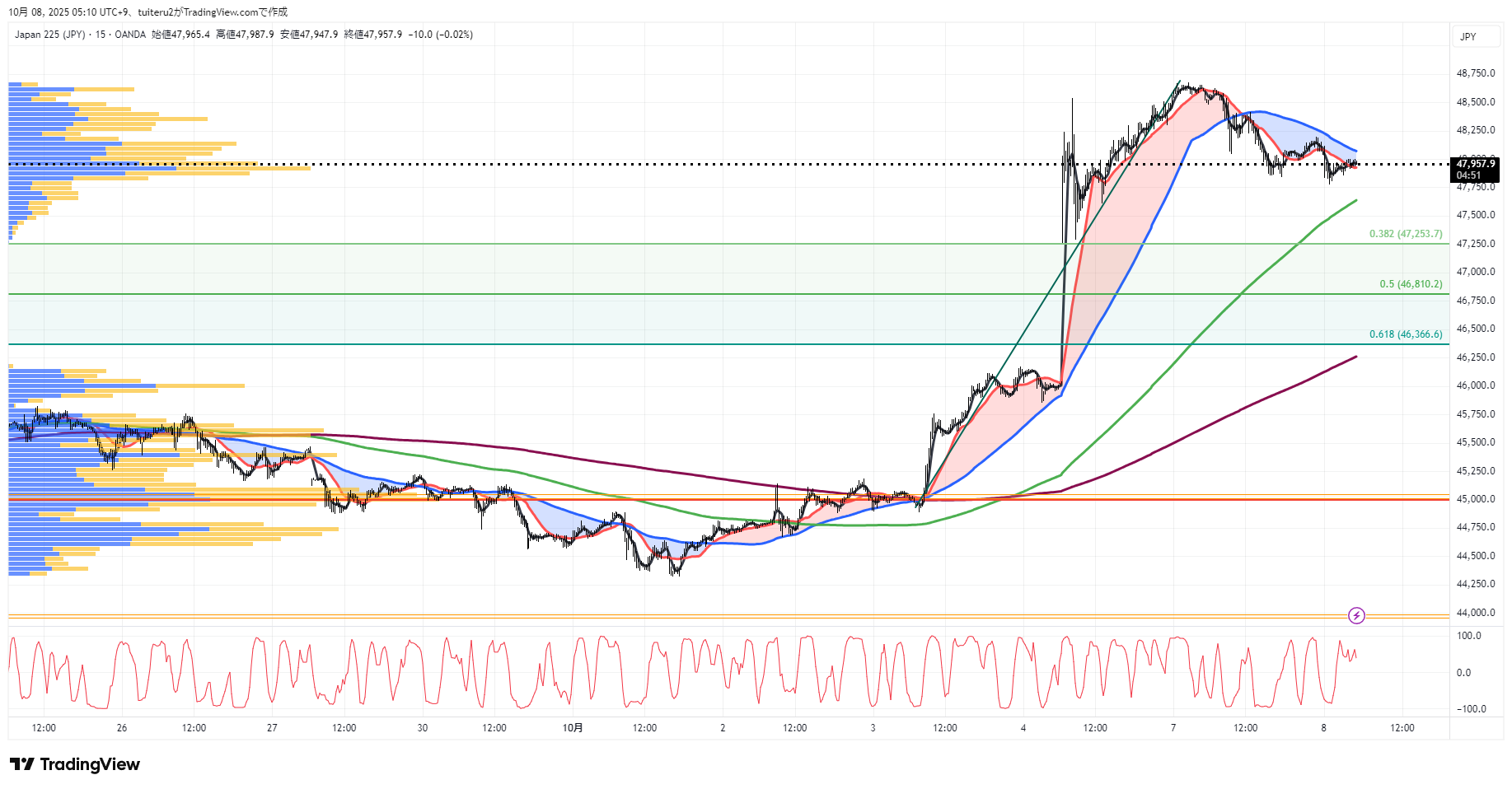Click the 0.0 oscillator scale label
This screenshot has width=1512, height=789.
point(1463,673)
